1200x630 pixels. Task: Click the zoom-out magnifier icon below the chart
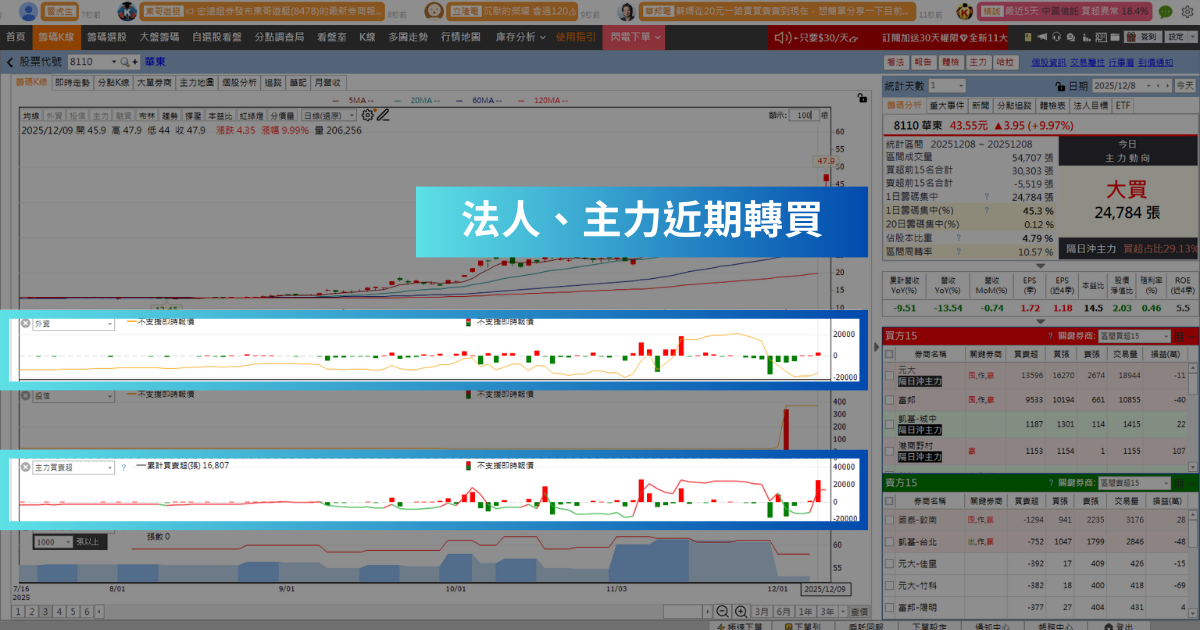[722, 611]
